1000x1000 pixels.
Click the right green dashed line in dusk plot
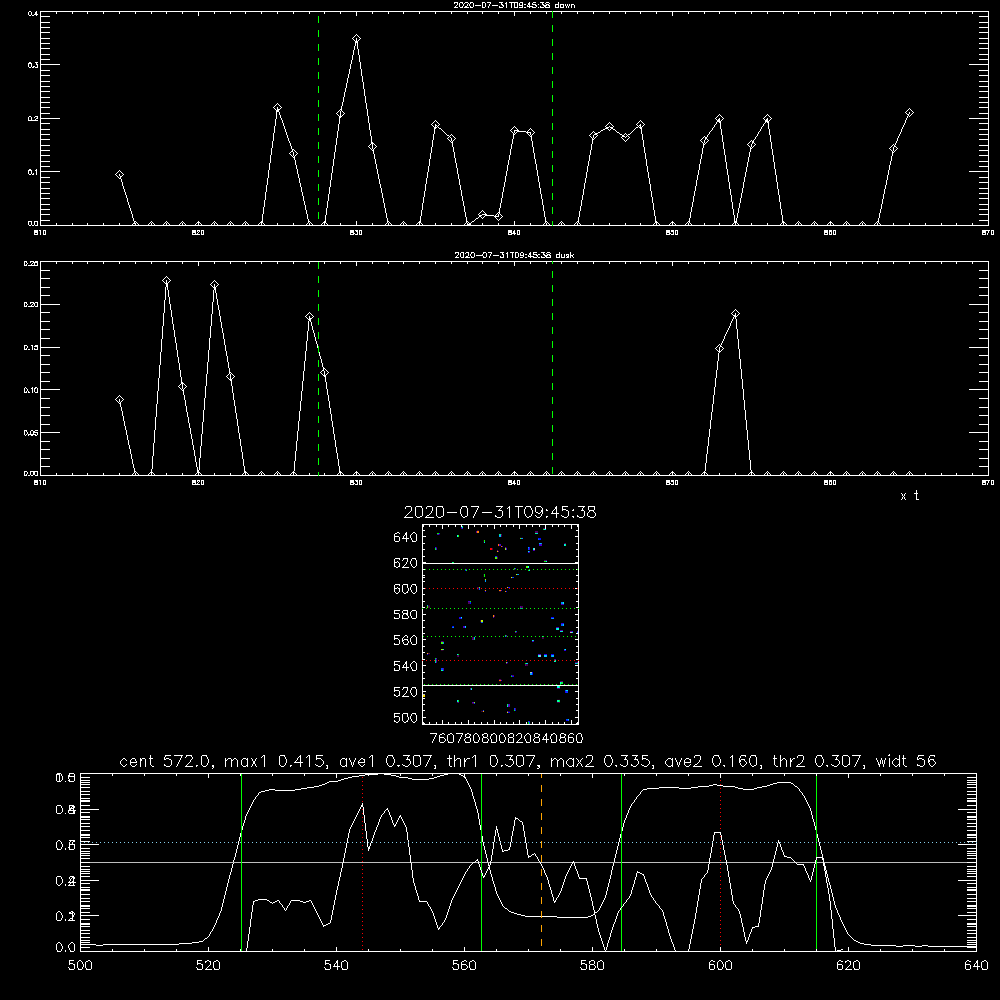(552, 369)
